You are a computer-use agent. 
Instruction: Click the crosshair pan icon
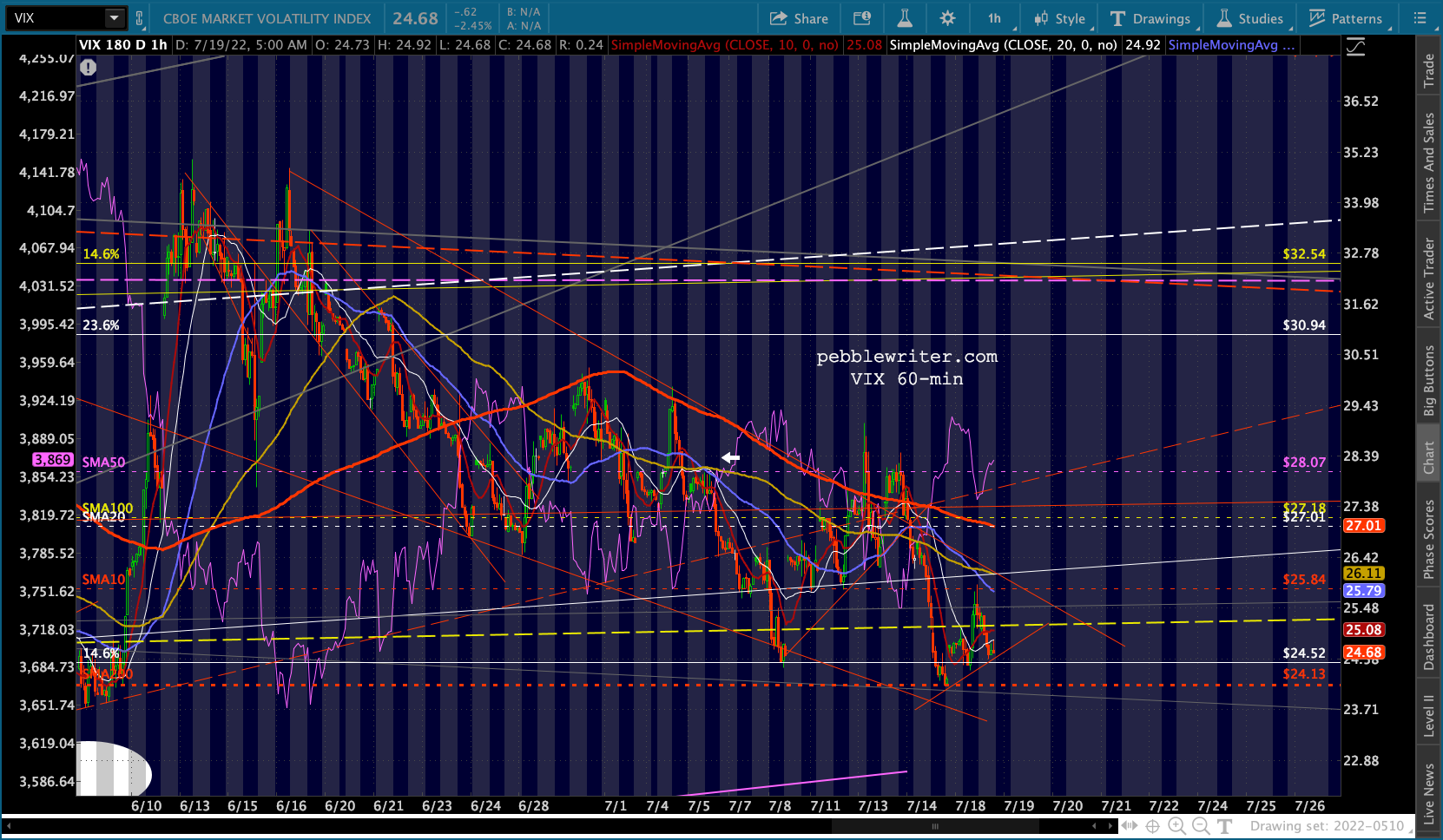pos(1153,826)
